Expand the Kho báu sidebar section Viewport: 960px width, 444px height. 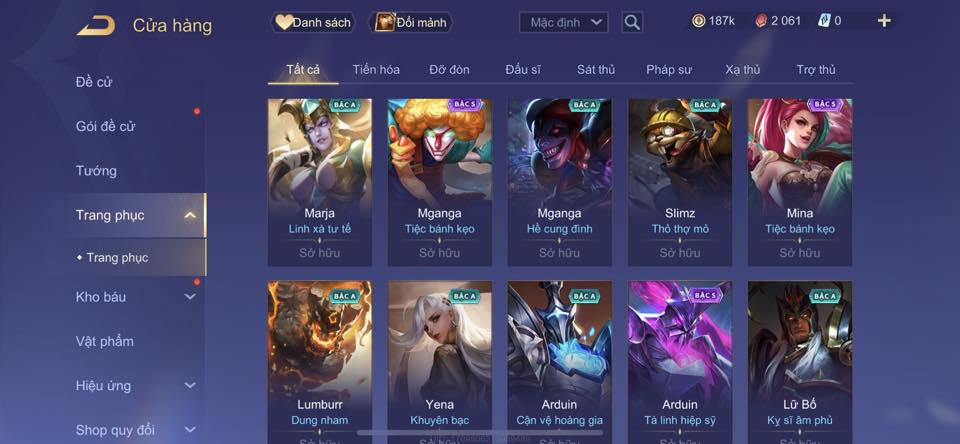click(190, 296)
